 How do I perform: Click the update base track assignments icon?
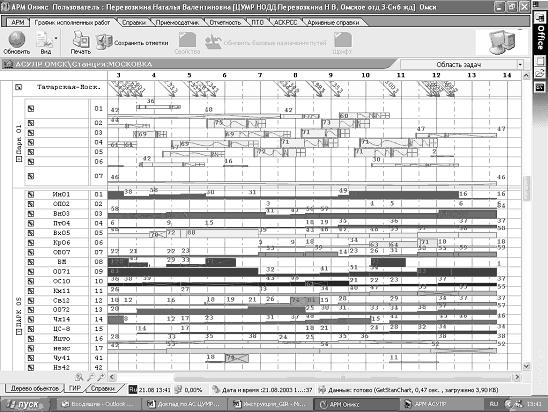point(213,42)
